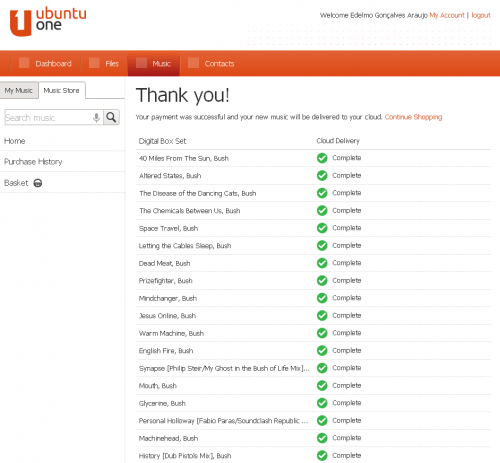Click the Music tab icon
This screenshot has height=463, width=500.
[141, 63]
